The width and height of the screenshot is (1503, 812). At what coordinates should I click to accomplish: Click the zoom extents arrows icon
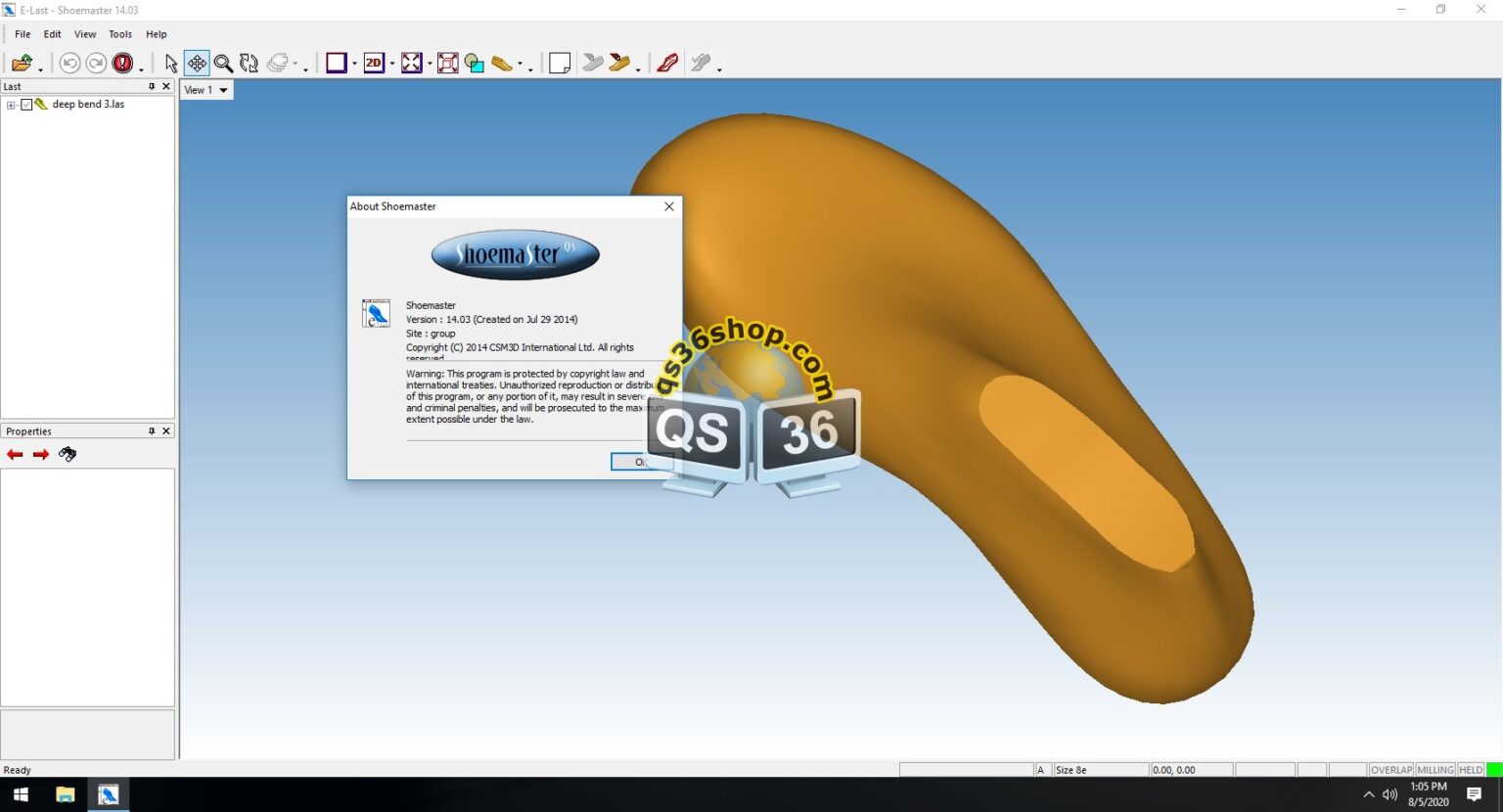coord(412,64)
